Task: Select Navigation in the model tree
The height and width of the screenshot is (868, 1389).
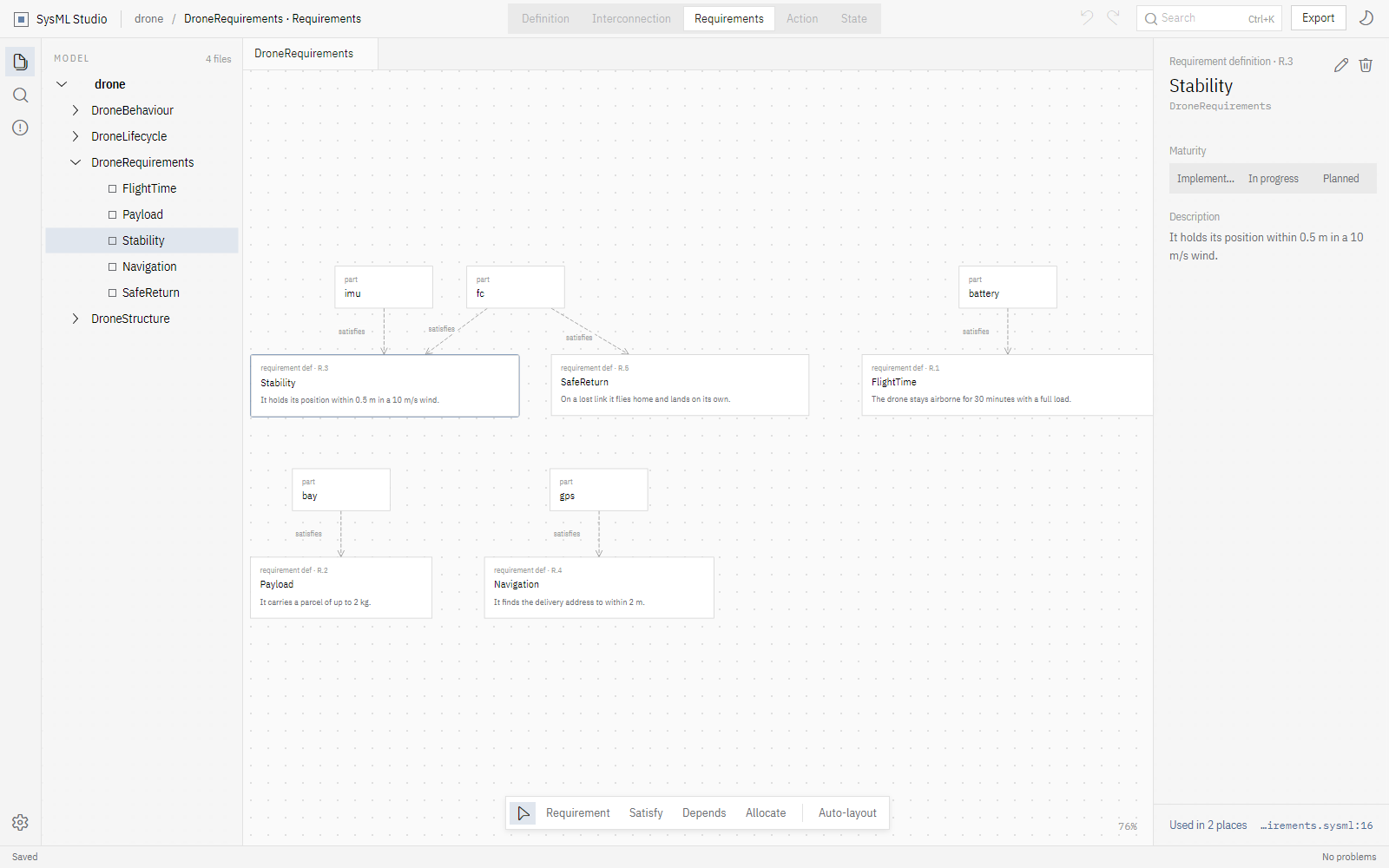Action: pos(142,266)
